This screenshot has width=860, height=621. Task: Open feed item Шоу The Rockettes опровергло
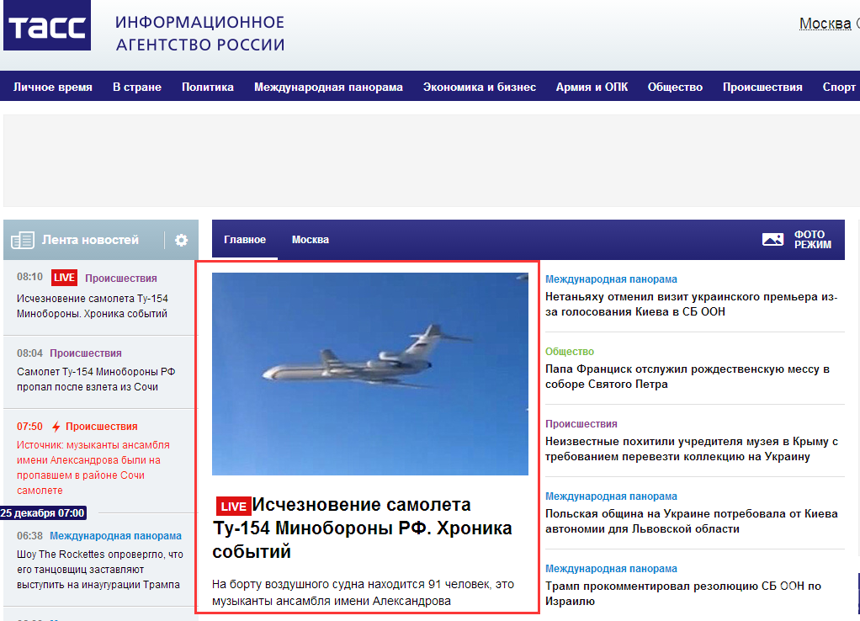100,569
